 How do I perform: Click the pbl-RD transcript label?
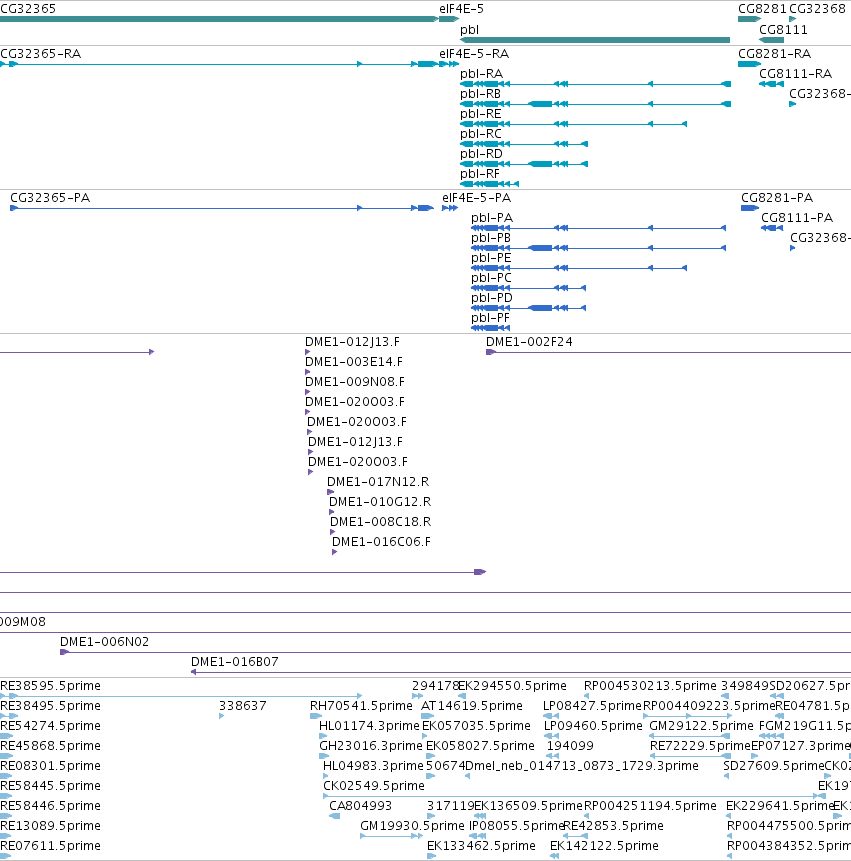click(x=481, y=154)
